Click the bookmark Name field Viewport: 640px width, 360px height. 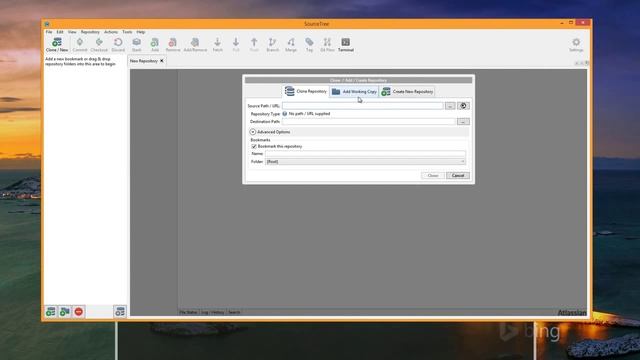point(365,154)
